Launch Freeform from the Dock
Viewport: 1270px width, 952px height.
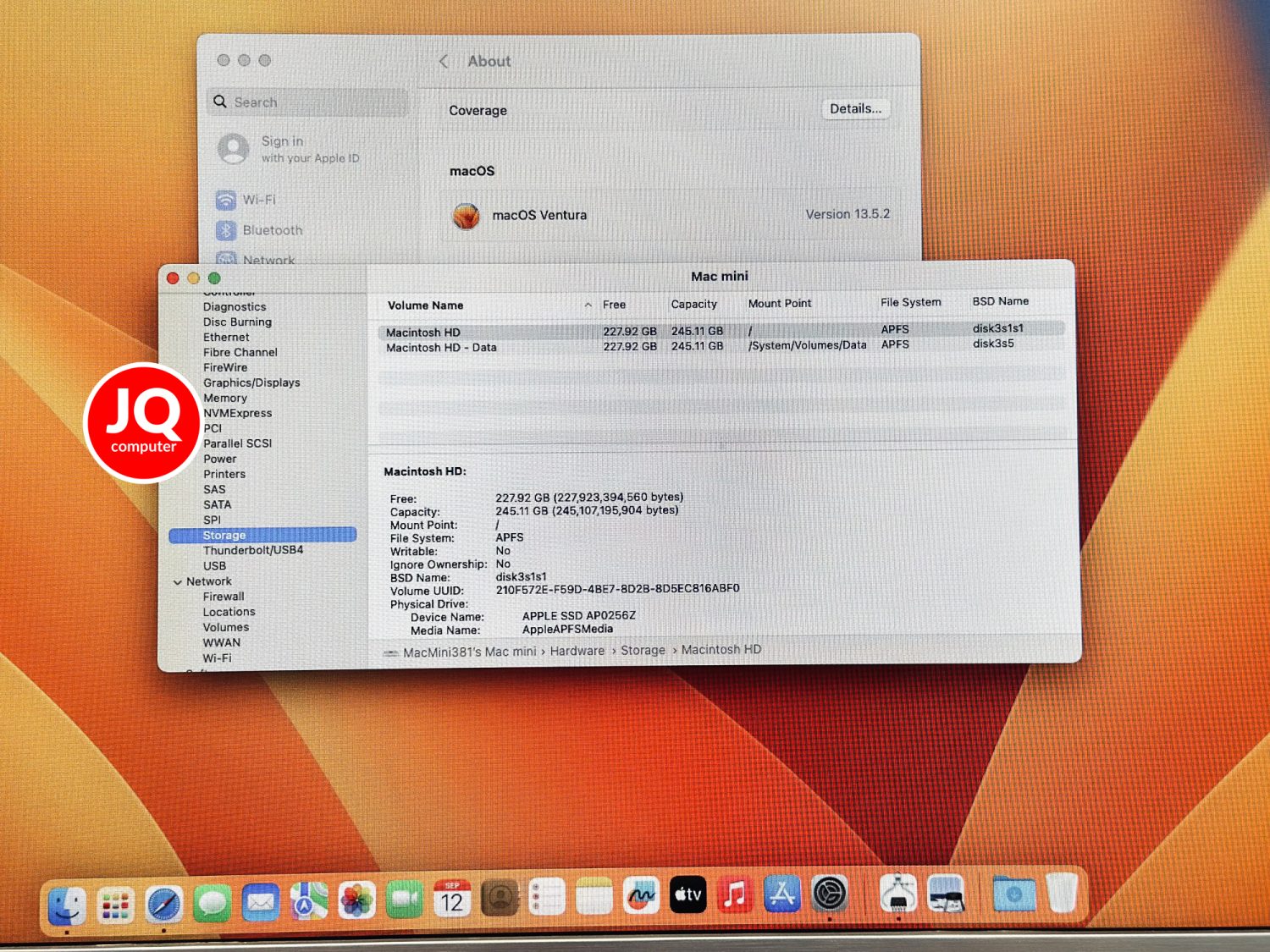coord(641,895)
